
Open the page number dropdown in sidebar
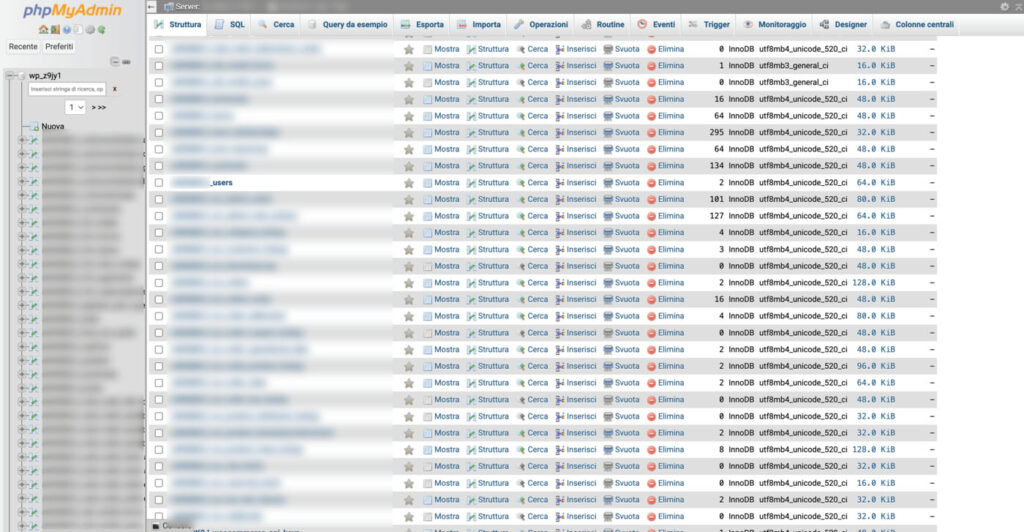point(76,107)
